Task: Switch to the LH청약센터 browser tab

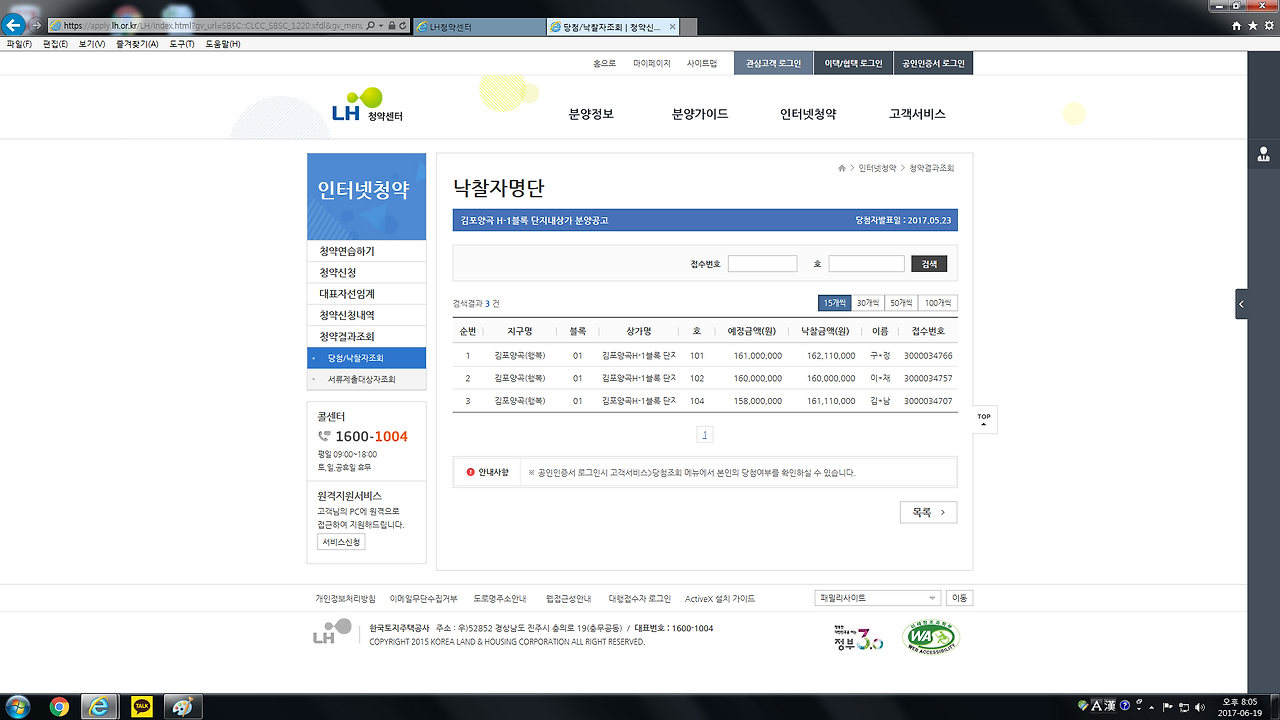Action: point(477,26)
